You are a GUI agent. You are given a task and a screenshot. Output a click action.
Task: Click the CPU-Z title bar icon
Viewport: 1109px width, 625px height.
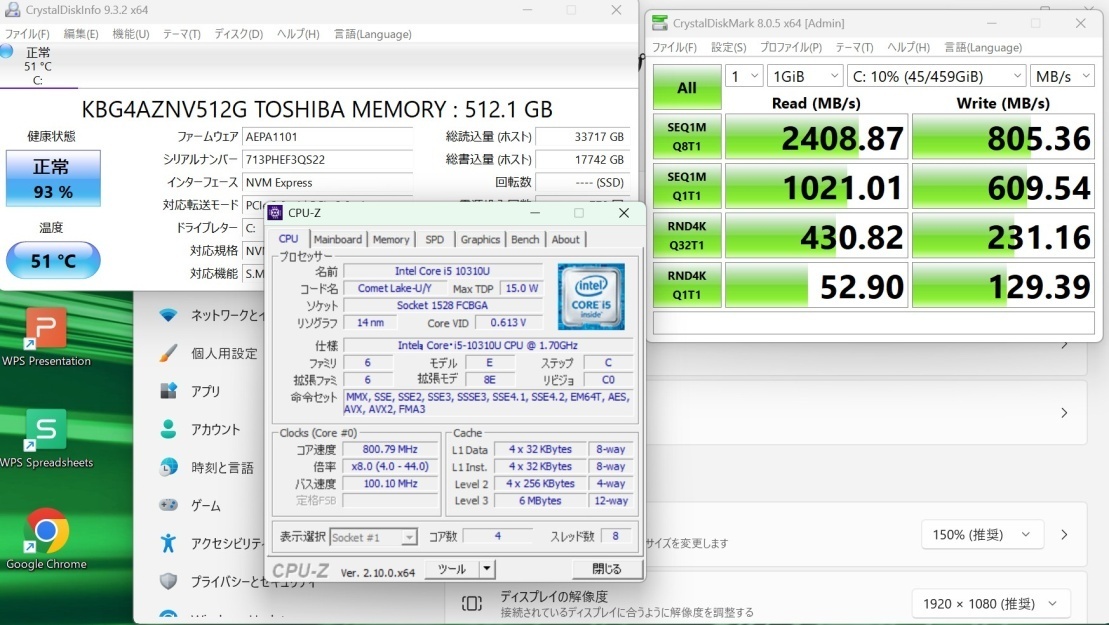click(276, 213)
